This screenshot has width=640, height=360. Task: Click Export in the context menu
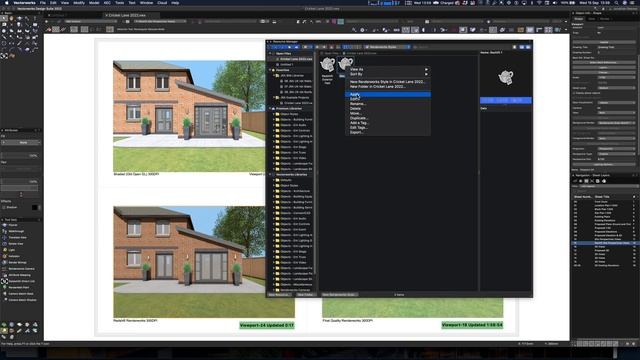[x=388, y=132]
